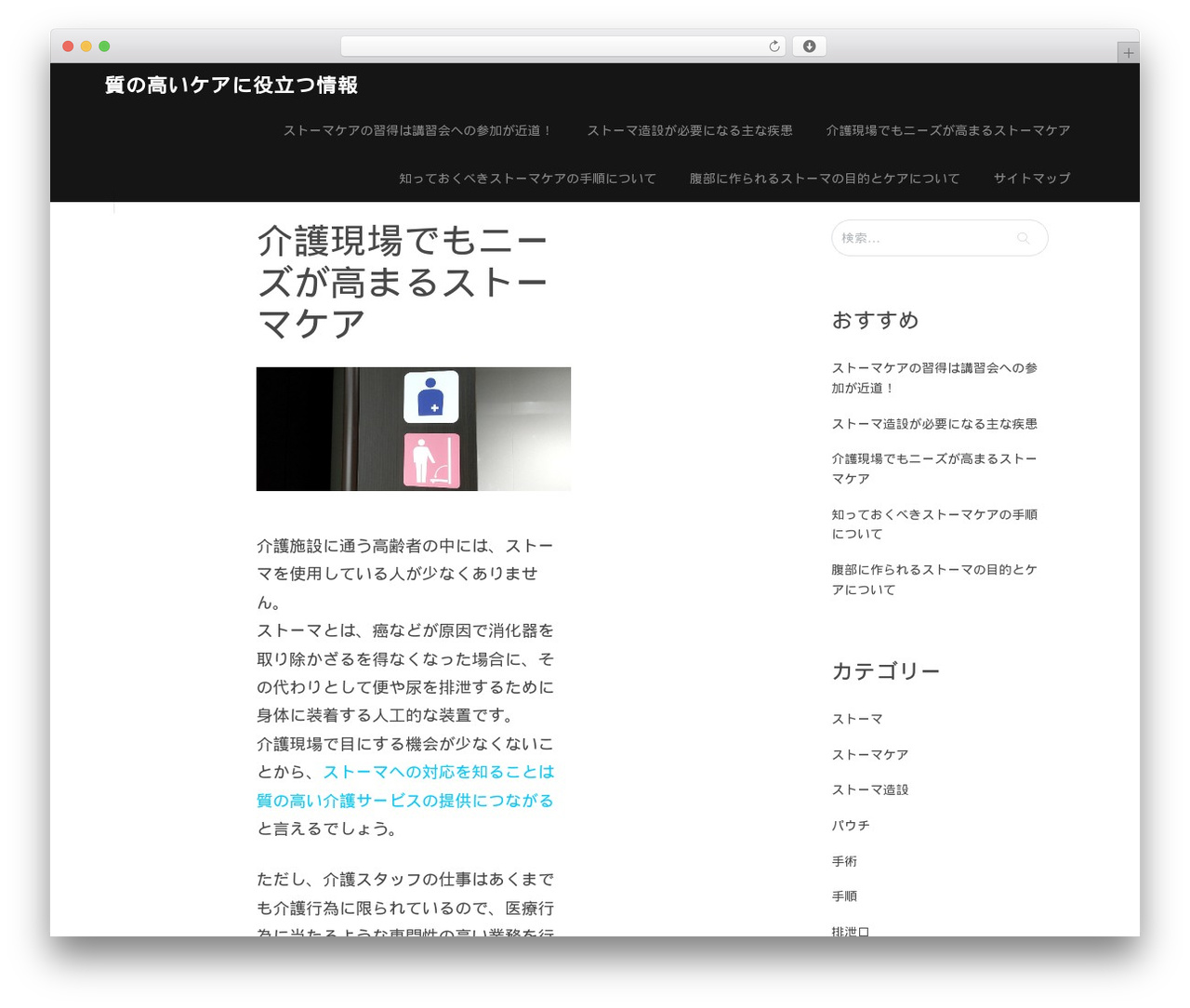1190x1008 pixels.
Task: Click the download icon button
Action: 809,46
